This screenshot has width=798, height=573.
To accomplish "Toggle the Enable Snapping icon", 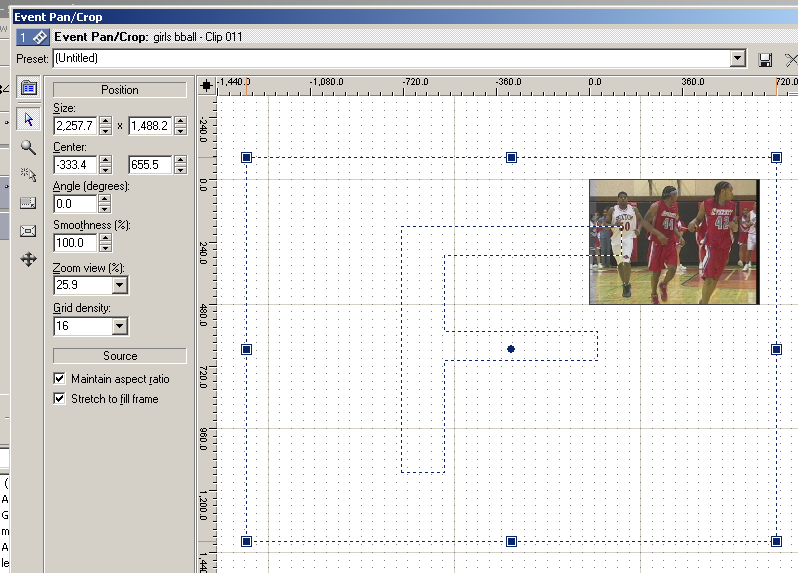I will click(x=28, y=174).
